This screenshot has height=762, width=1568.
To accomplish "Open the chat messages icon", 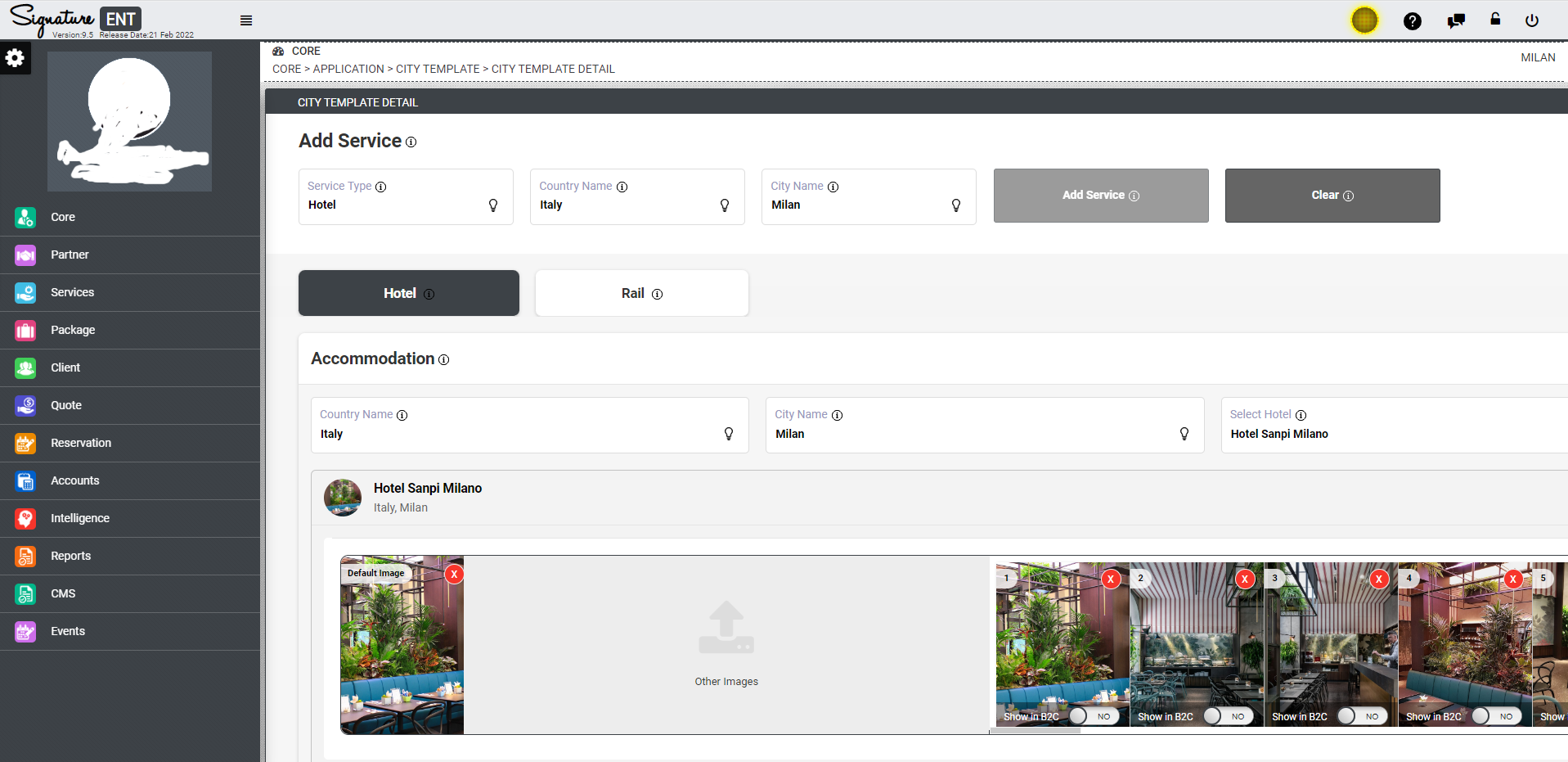I will 1455,20.
